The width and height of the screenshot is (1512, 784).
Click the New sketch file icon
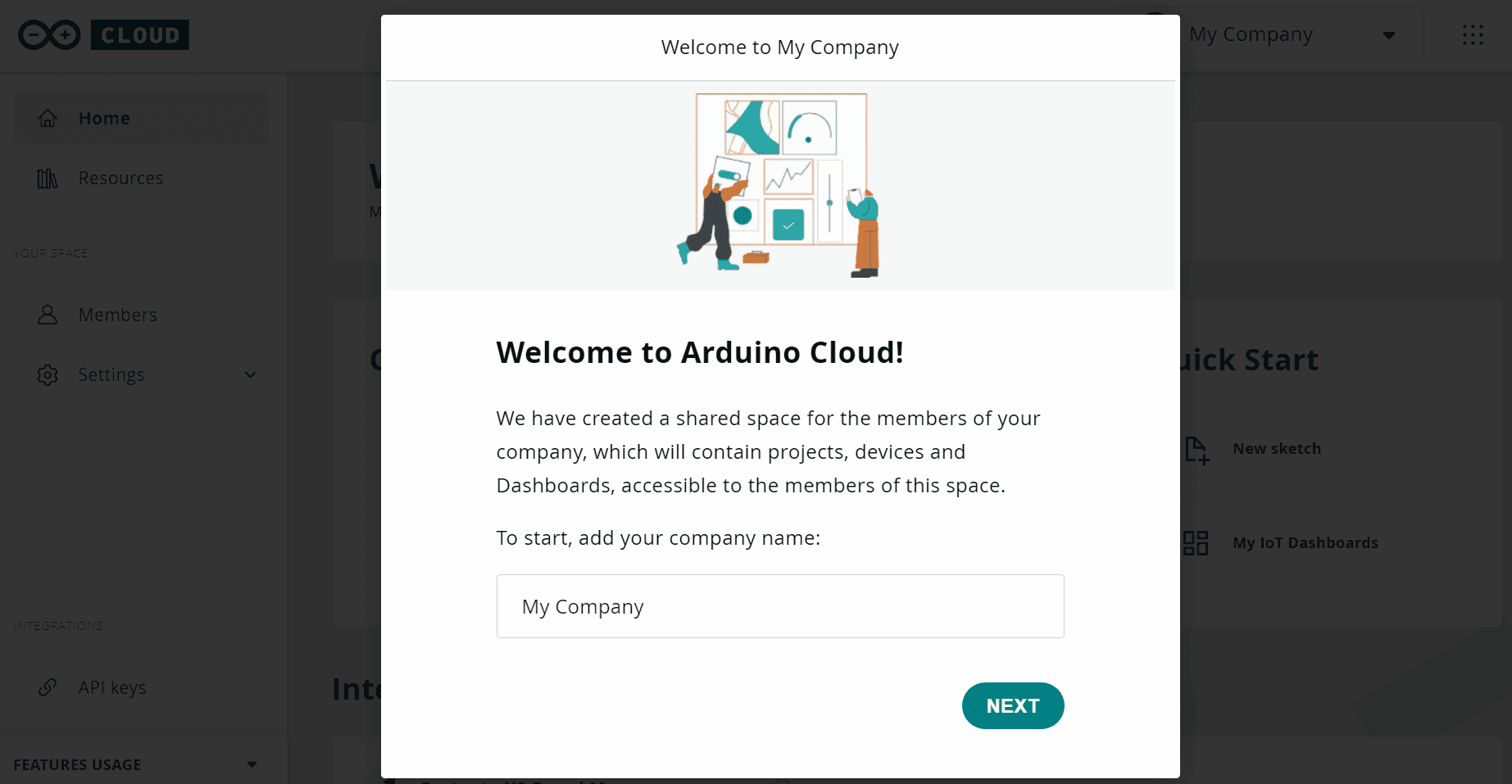(1196, 450)
